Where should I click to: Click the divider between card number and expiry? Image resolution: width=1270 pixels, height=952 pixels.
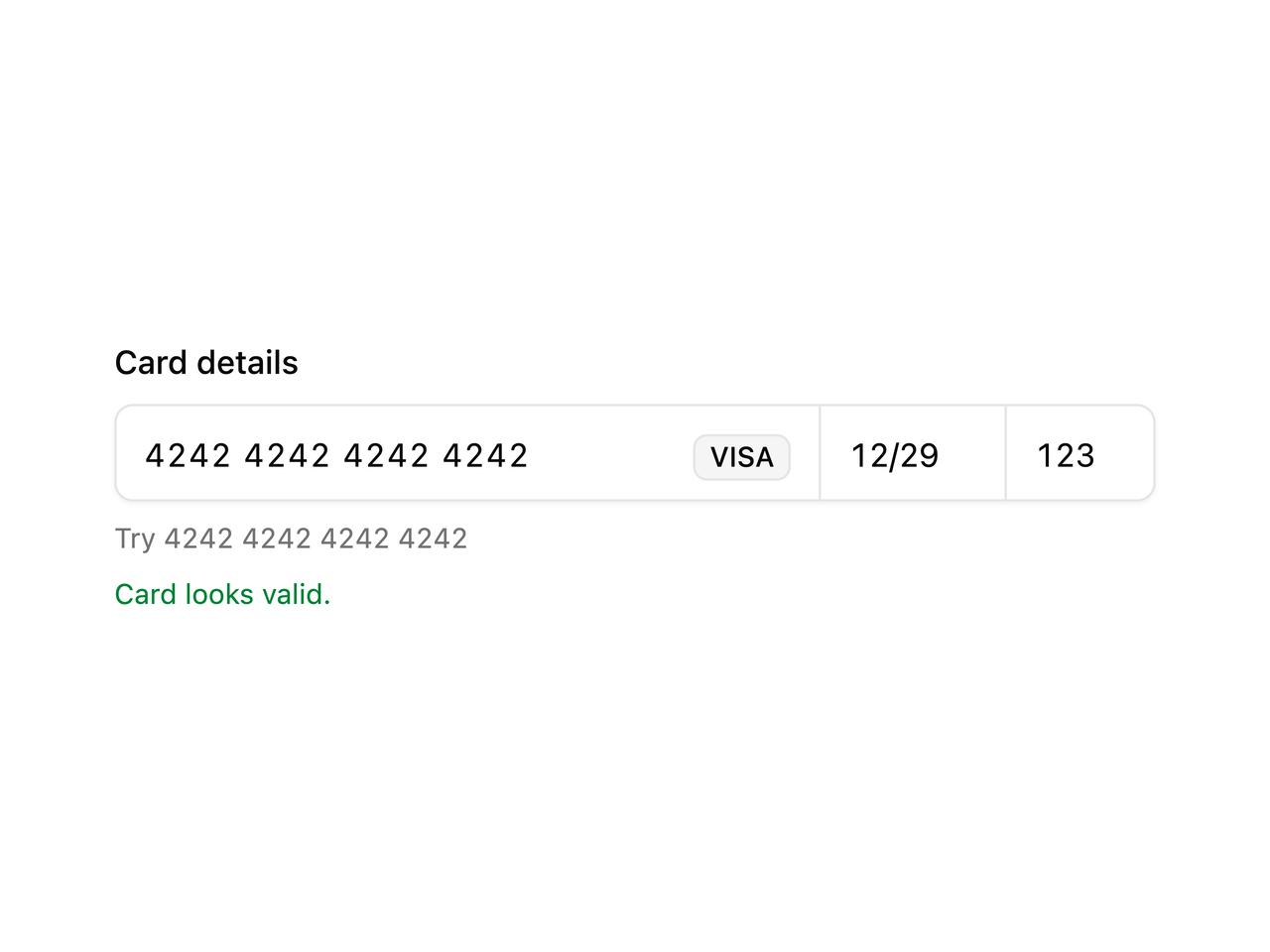pyautogui.click(x=820, y=453)
